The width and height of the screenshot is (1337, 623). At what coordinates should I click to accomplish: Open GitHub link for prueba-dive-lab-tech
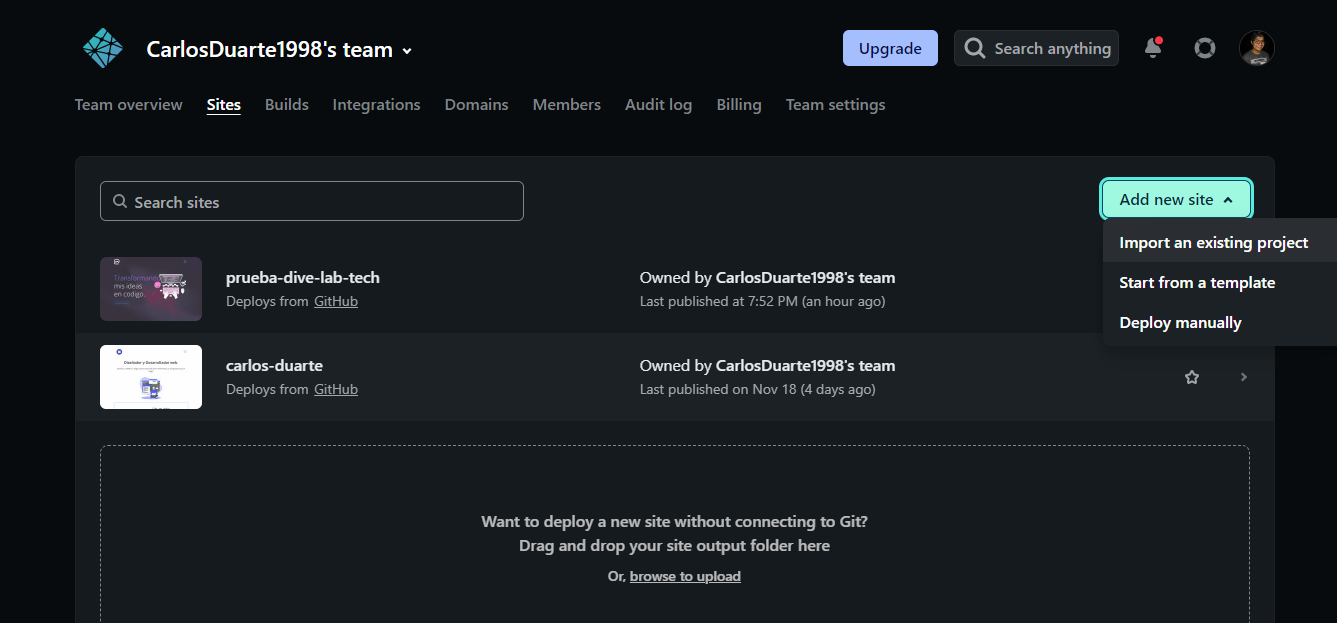coord(336,301)
